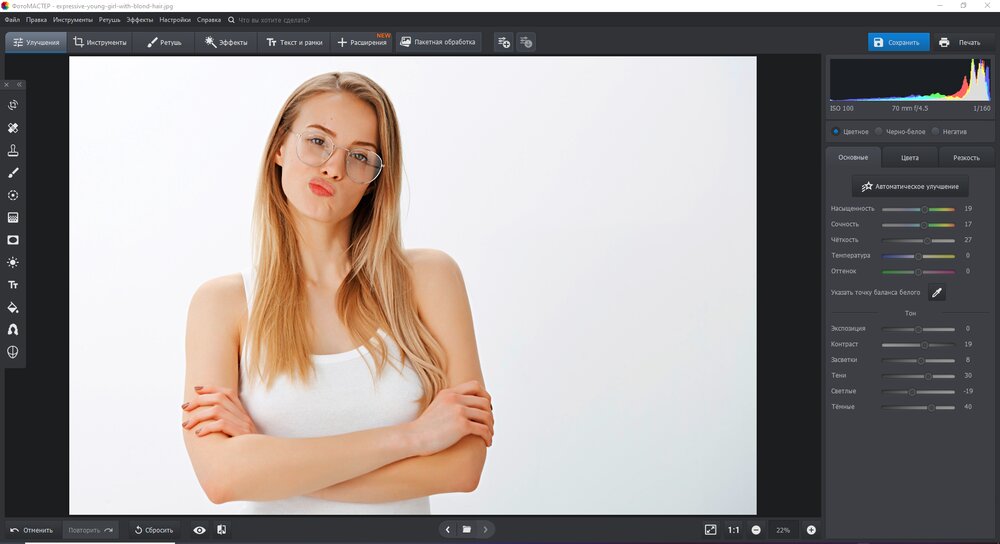Click the before/after compare icon
1000x544 pixels.
click(x=221, y=529)
